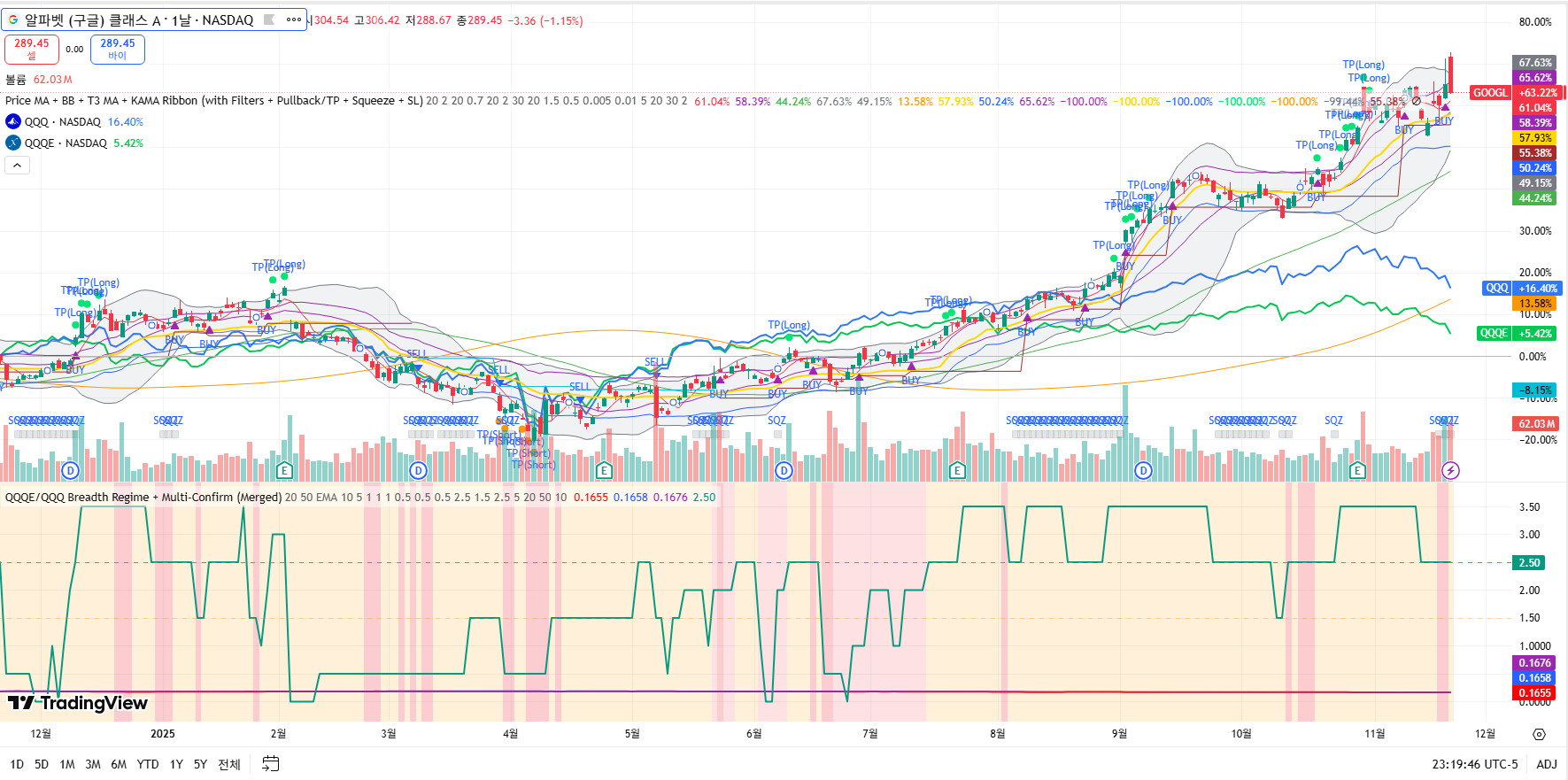Select the Price MA + BB + T3 MA indicator legend
The height and width of the screenshot is (780, 1568).
pos(213,100)
